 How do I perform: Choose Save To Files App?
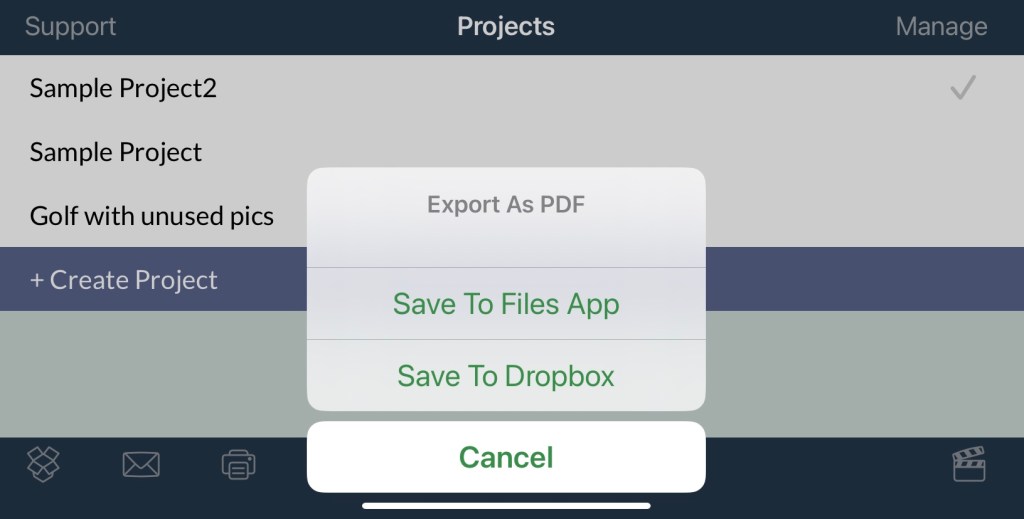[x=506, y=304]
